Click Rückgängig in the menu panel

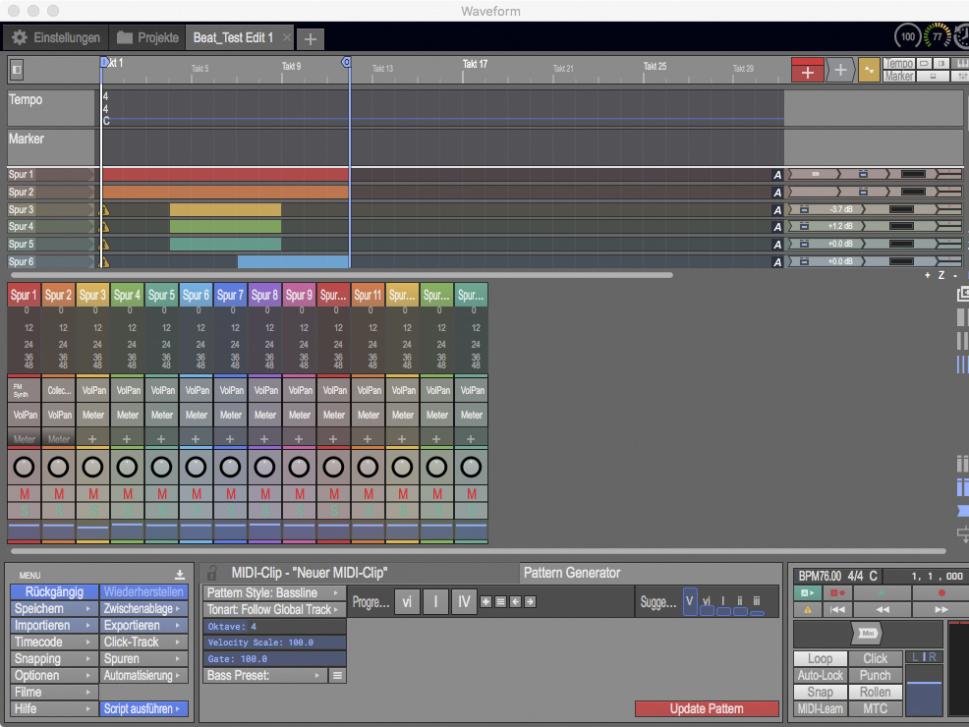tap(55, 594)
